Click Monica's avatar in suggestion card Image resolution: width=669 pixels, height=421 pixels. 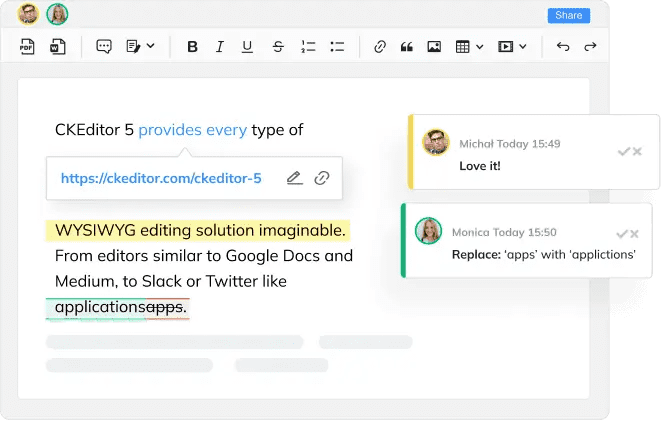[x=428, y=231]
